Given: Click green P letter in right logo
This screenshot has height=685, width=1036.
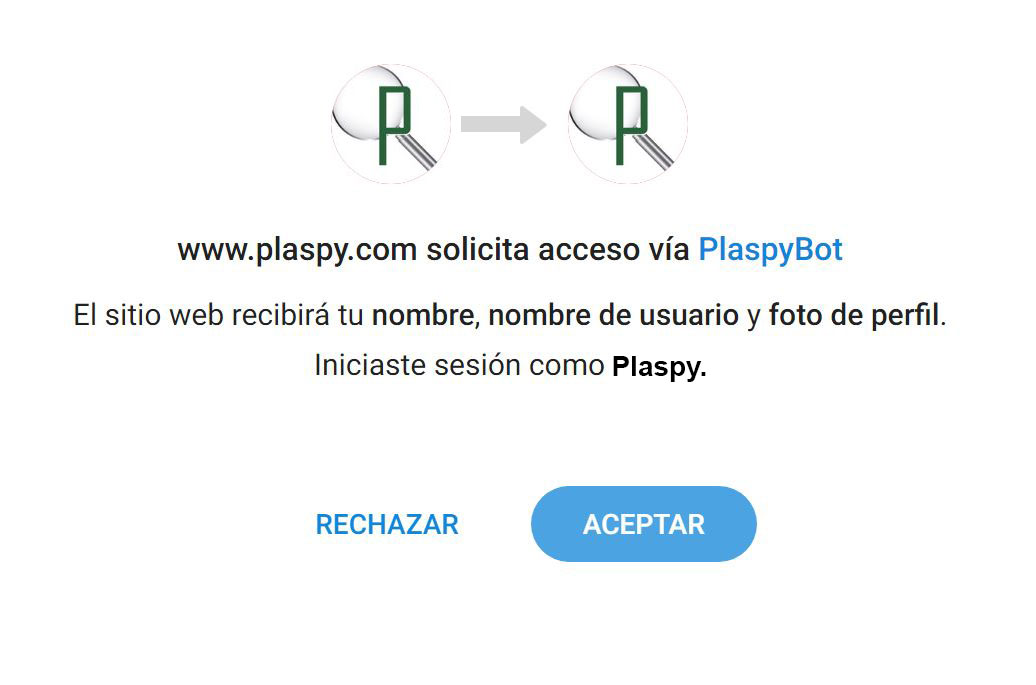Looking at the screenshot, I should tap(632, 126).
